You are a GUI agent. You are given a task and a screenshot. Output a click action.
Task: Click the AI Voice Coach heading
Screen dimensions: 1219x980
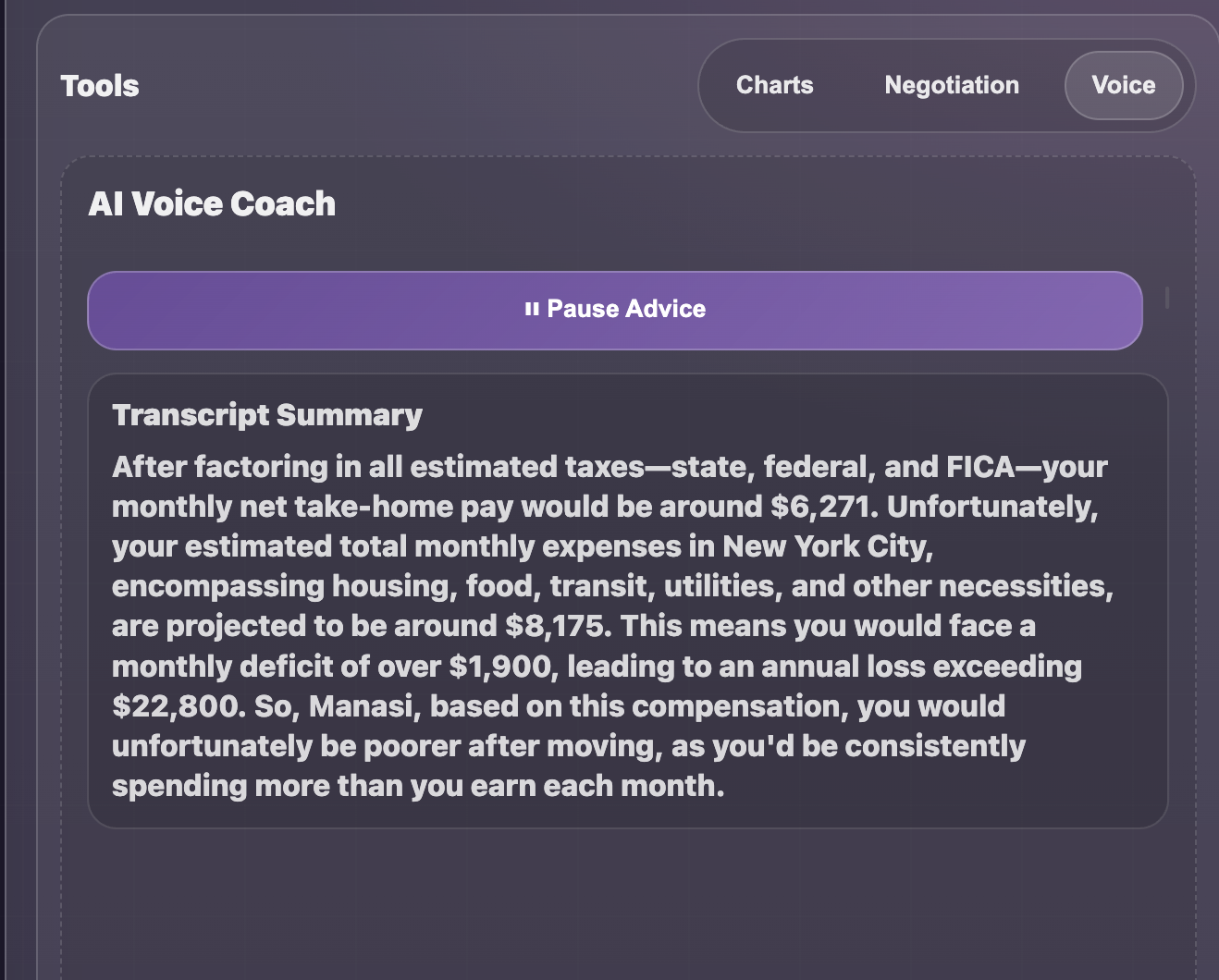212,203
